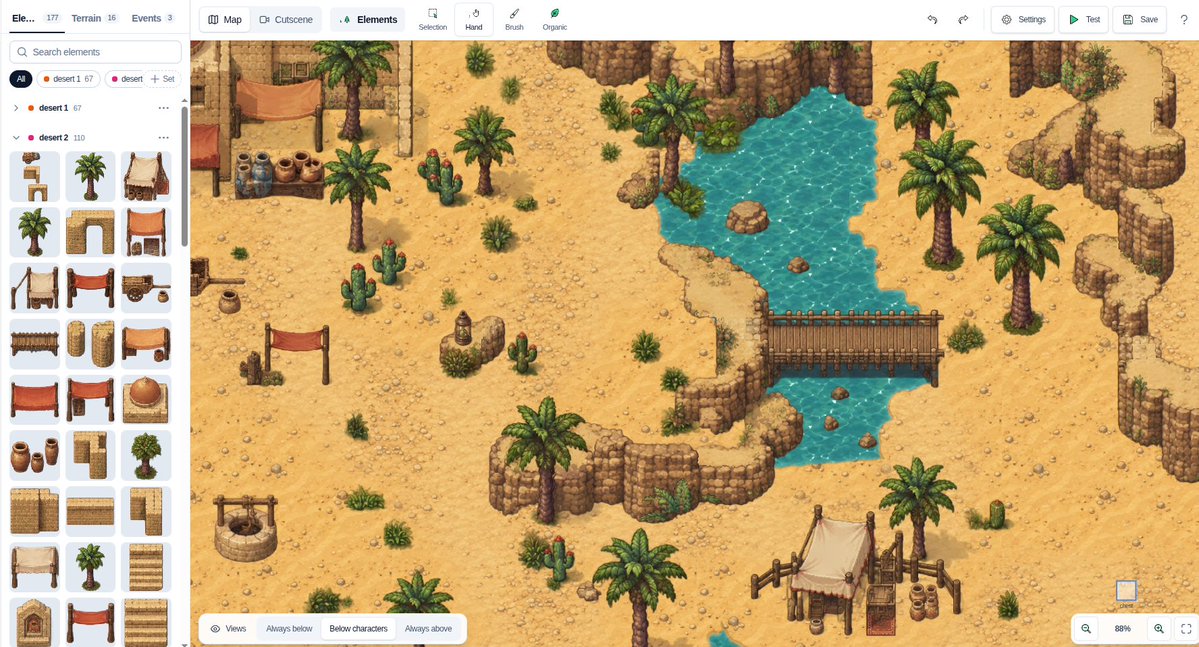Pick the stone archway wall element
The image size is (1199, 647).
90,232
